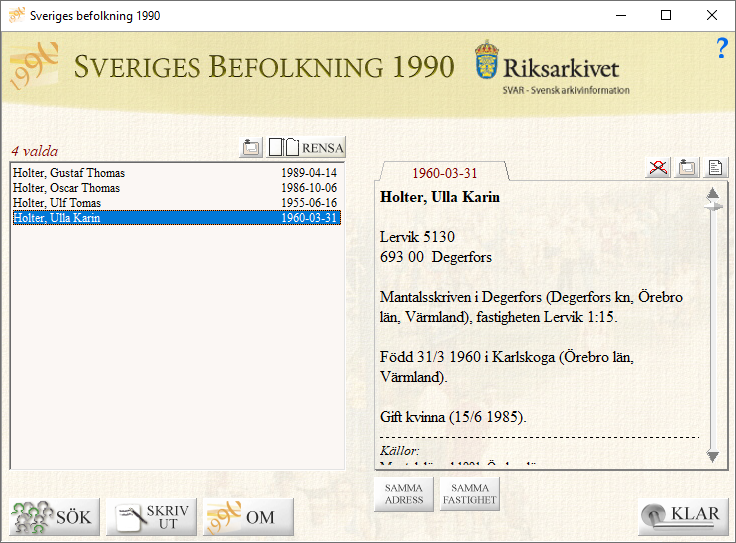Click the postal line 693 00 Degerfors

(x=436, y=257)
